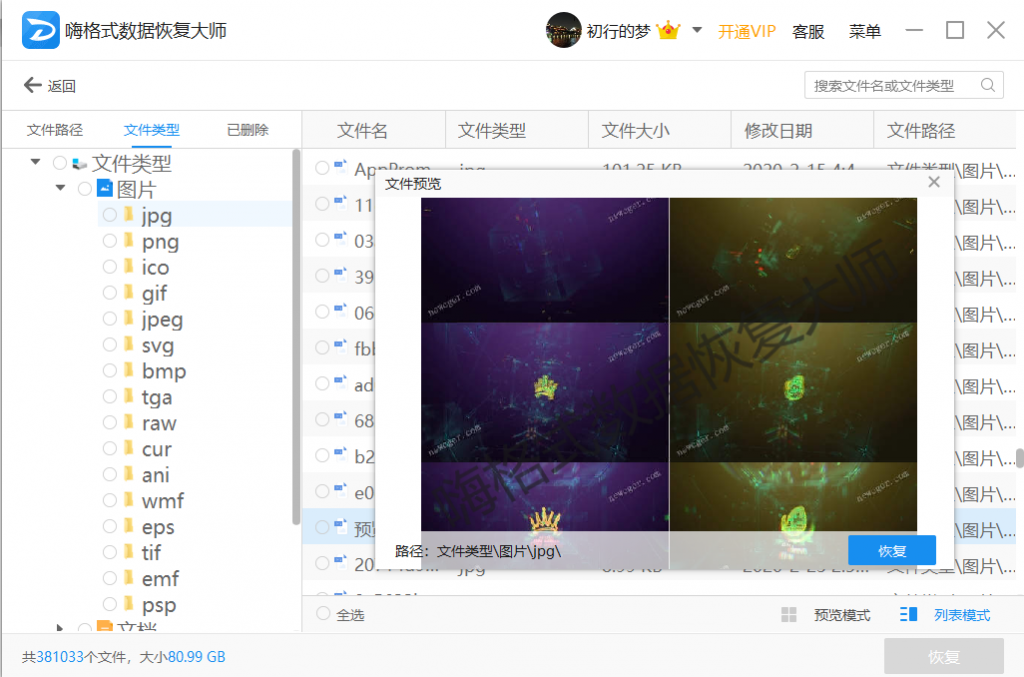Check the psp type checkbox
The image size is (1024, 677).
coord(110,603)
